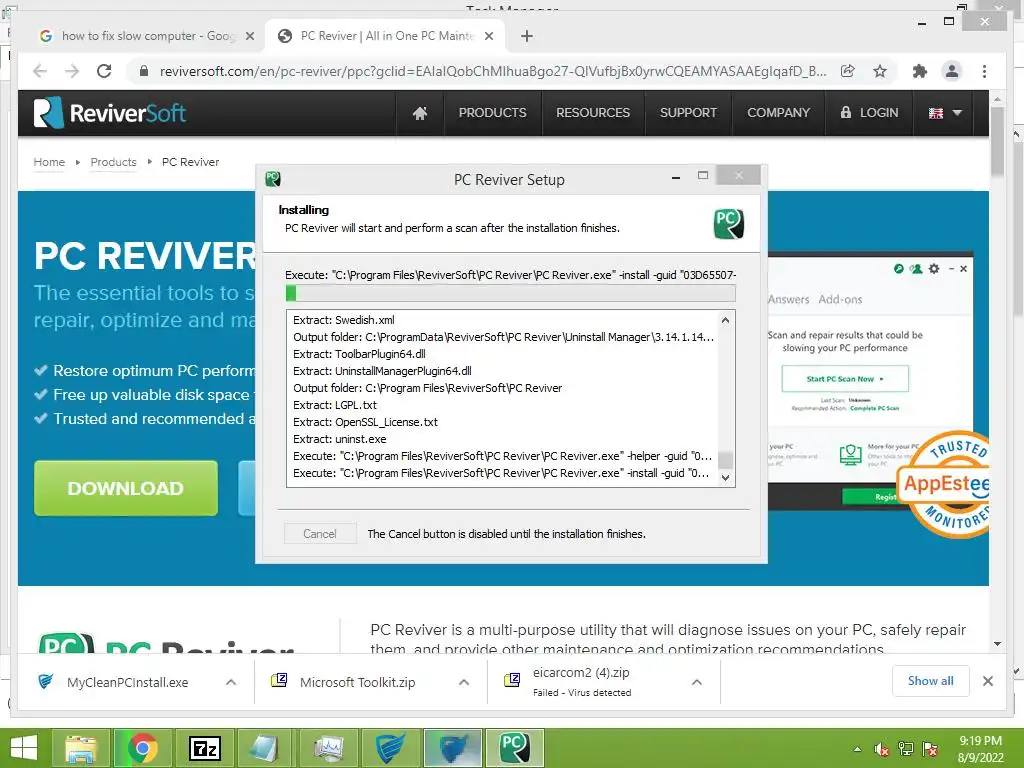Go back with the browser back arrow
This screenshot has width=1024, height=768.
pyautogui.click(x=40, y=71)
